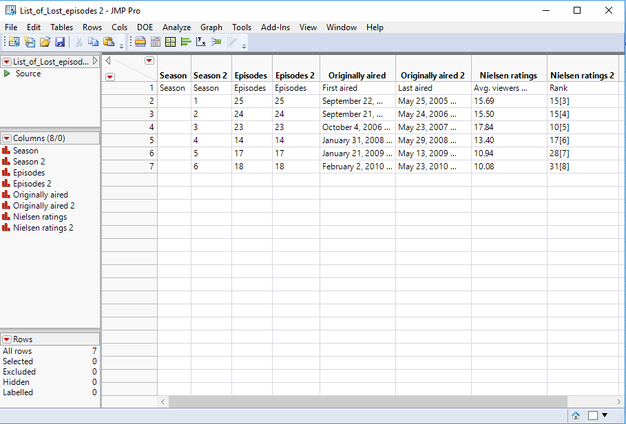Image resolution: width=626 pixels, height=424 pixels.
Task: Expand table panel with right disclosure triangle
Action: point(95,61)
